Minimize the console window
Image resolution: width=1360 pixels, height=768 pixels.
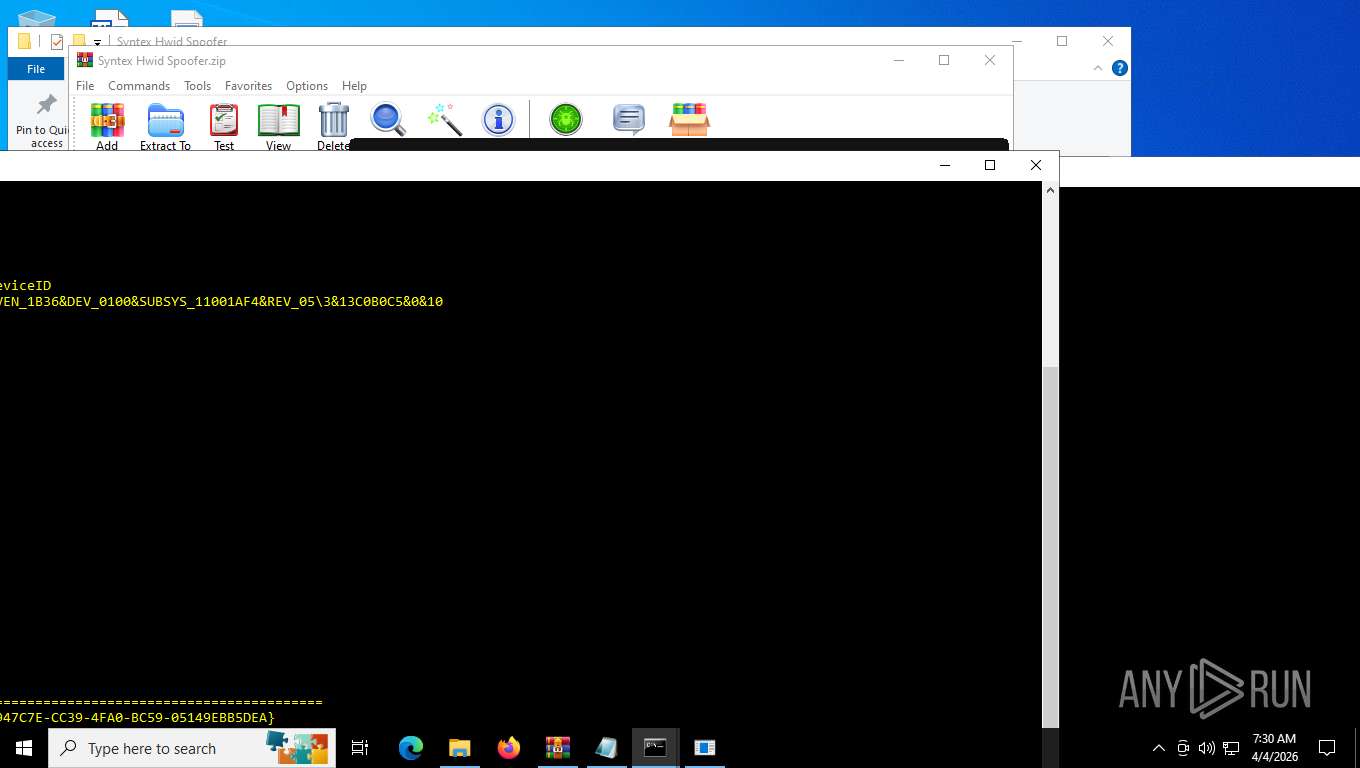tap(944, 165)
